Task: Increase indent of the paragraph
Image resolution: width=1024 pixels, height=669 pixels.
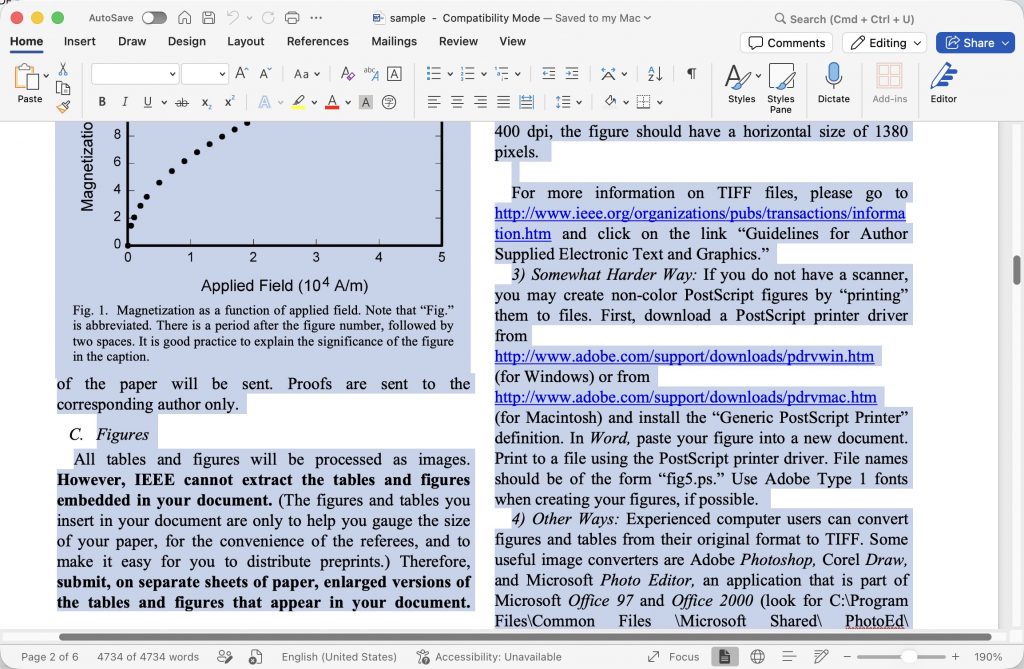Action: pyautogui.click(x=571, y=74)
